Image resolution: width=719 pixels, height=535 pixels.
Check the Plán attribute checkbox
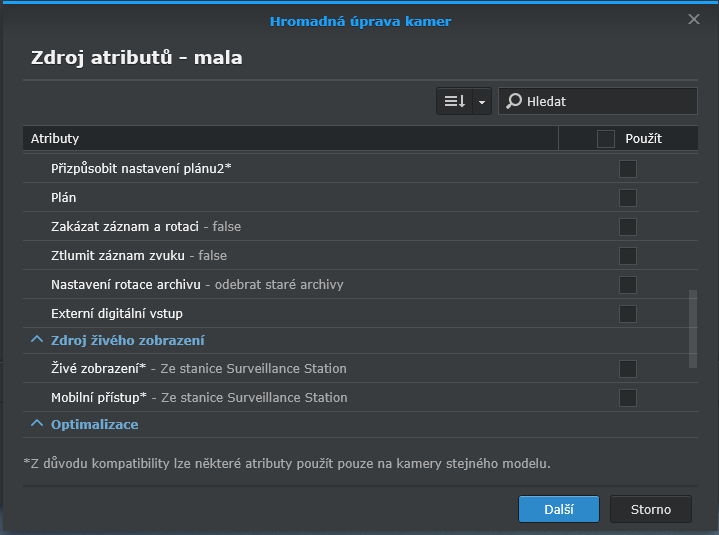[628, 198]
